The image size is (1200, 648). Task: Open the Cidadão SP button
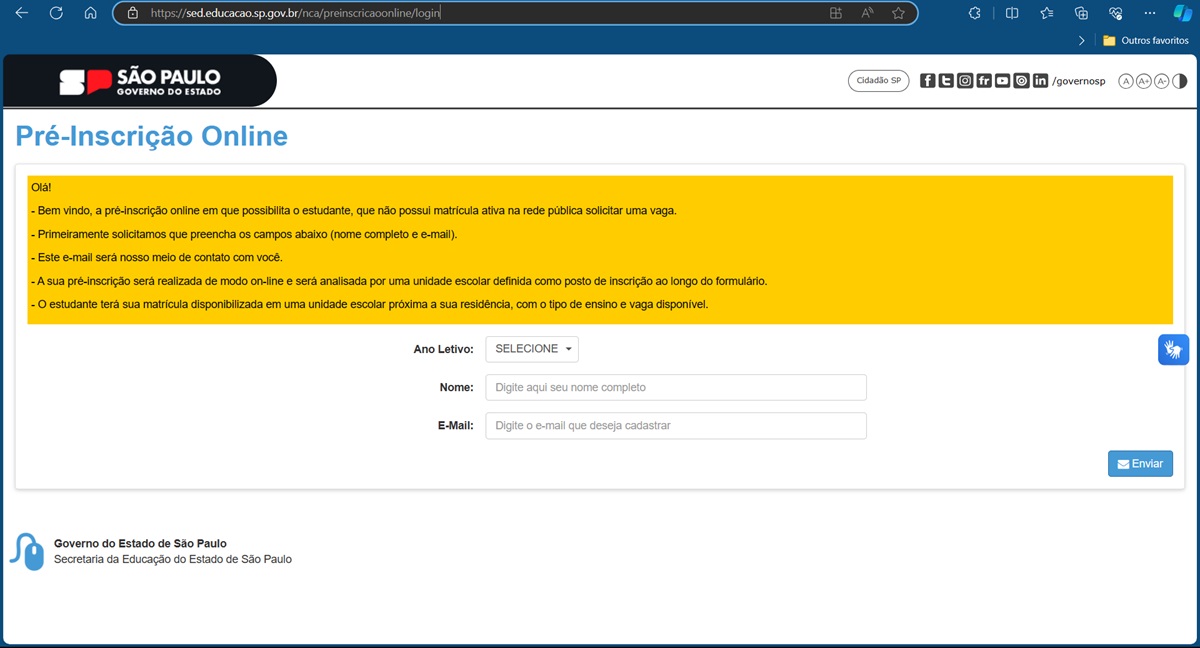click(x=879, y=81)
